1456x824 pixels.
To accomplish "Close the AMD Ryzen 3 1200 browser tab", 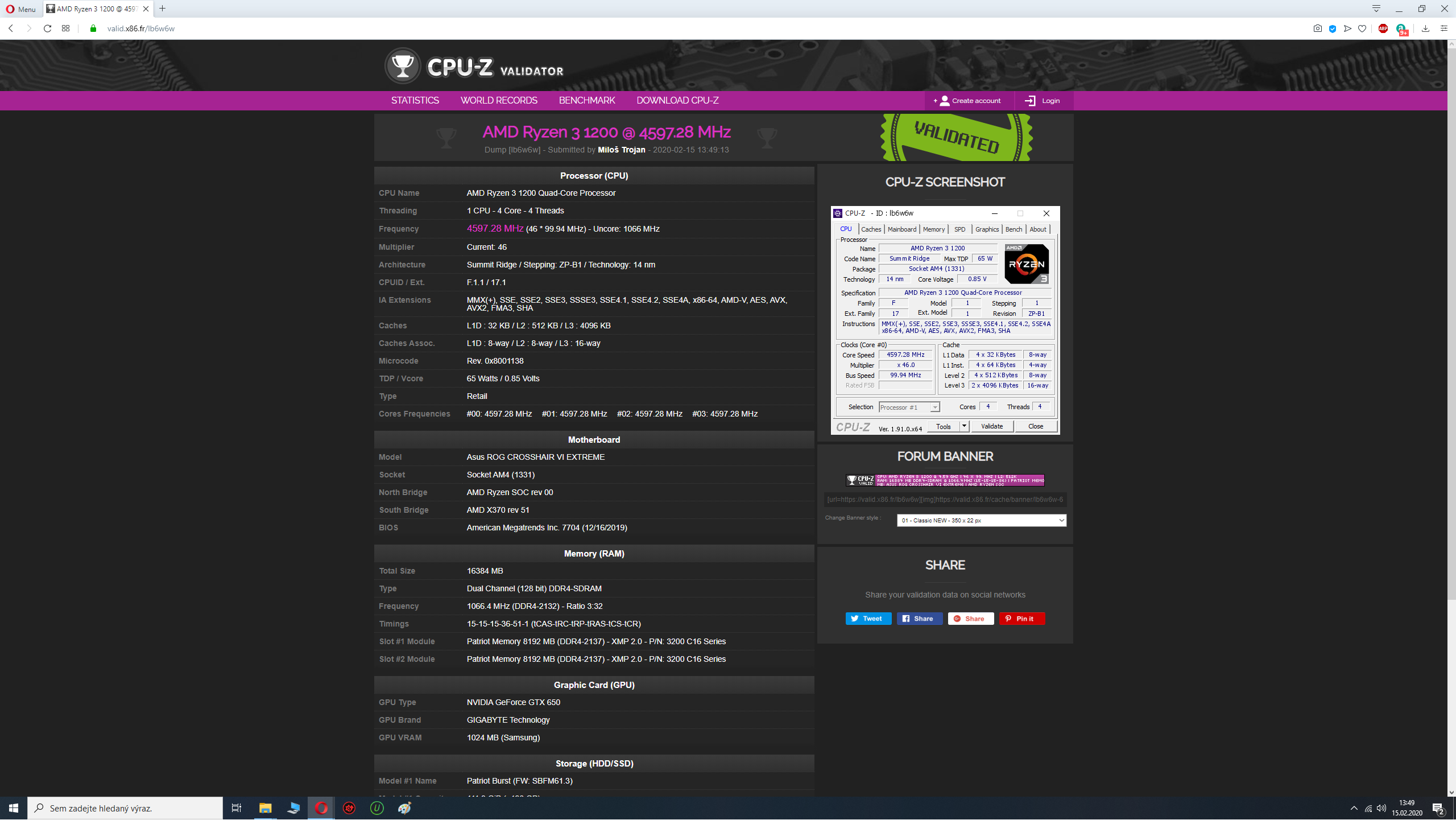I will pos(146,9).
